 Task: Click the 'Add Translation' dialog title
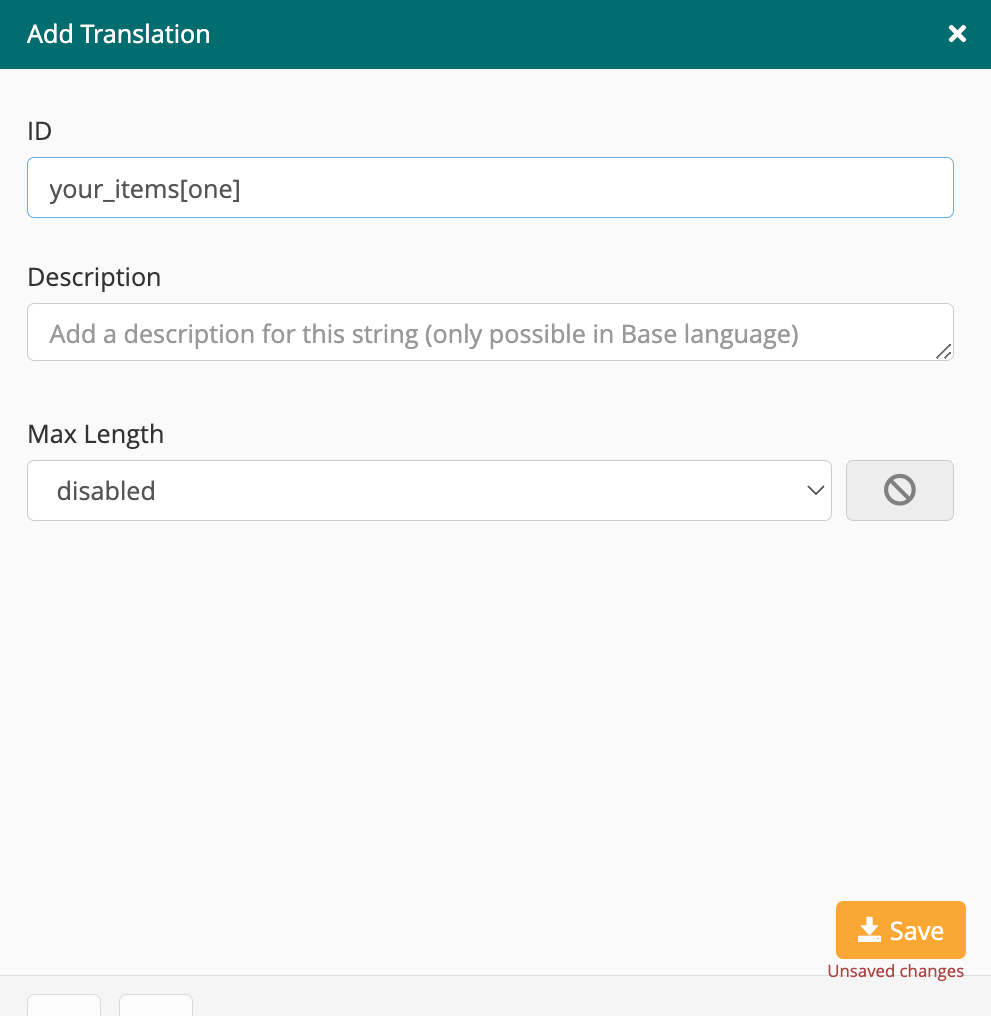119,34
